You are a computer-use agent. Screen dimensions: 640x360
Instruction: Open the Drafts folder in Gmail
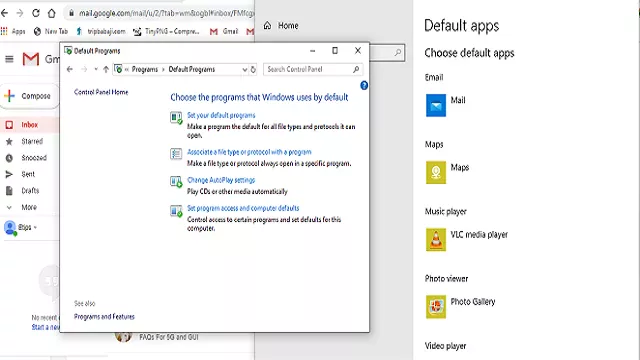(x=29, y=191)
